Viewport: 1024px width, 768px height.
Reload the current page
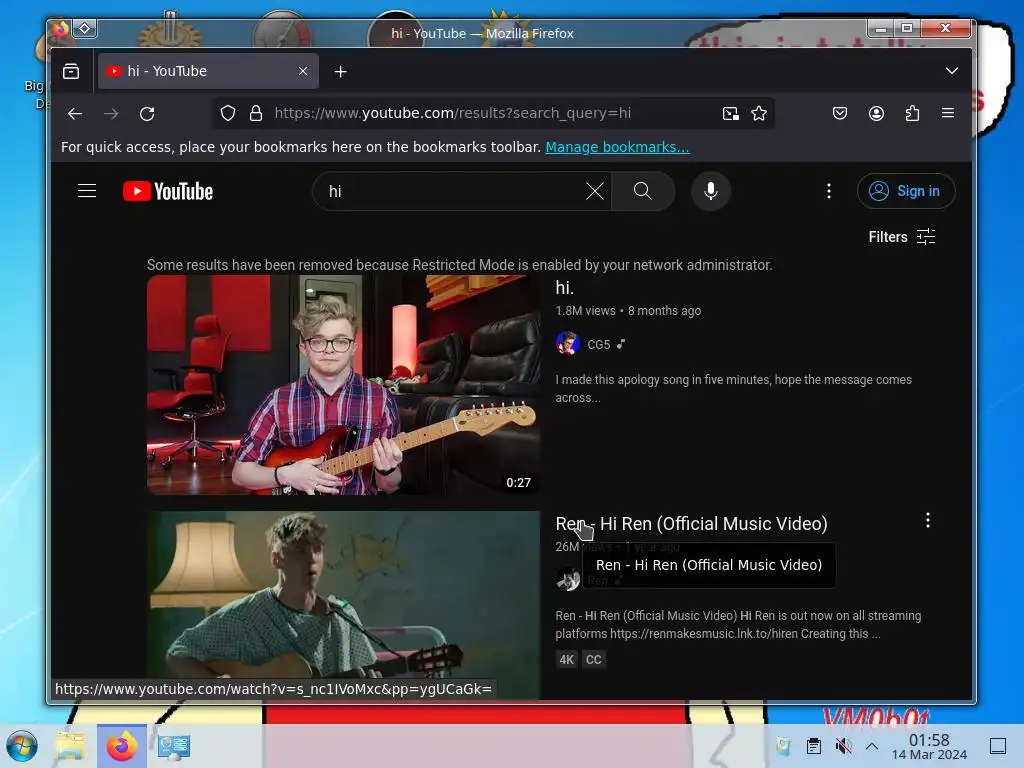click(147, 114)
